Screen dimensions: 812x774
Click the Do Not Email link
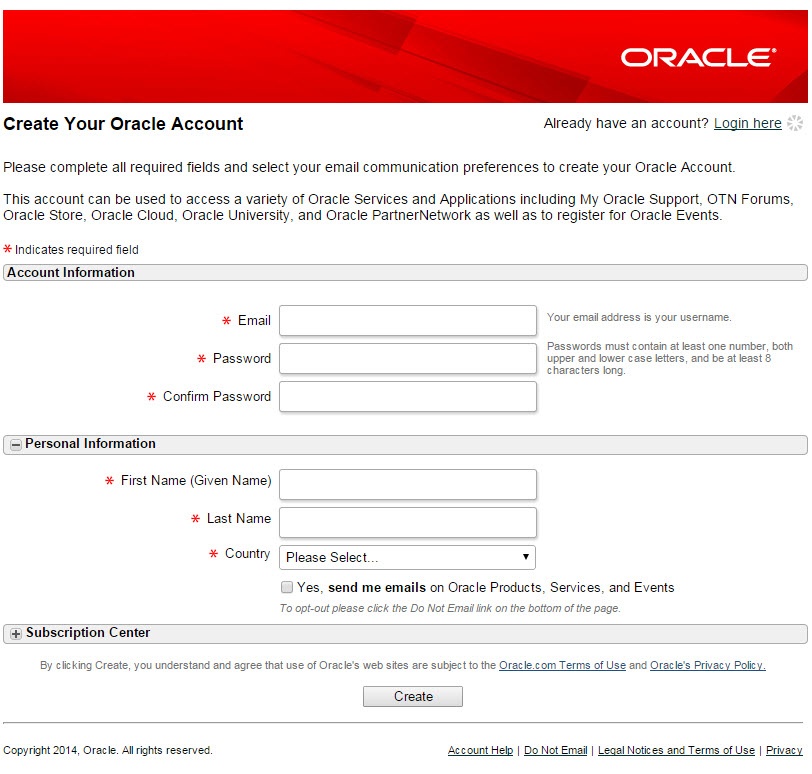(x=556, y=750)
